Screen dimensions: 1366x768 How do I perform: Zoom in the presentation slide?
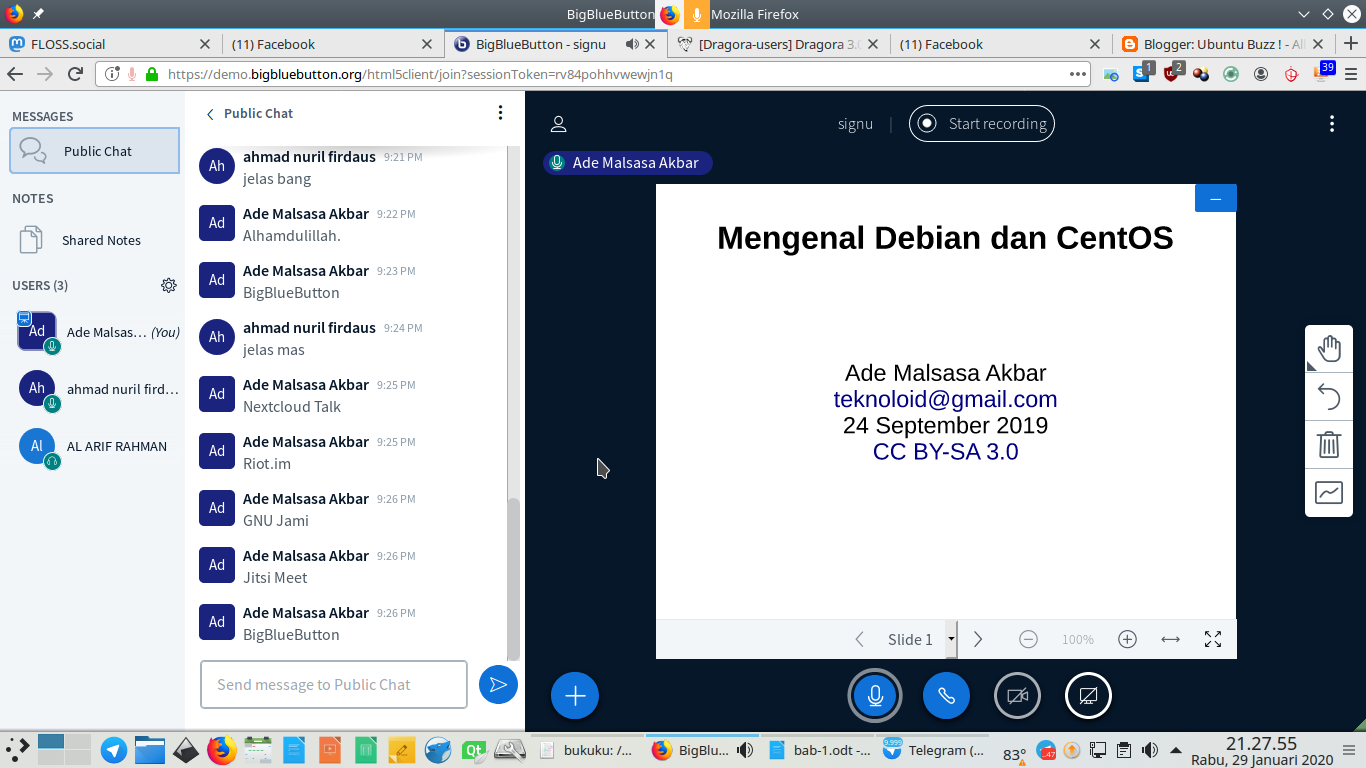coord(1127,639)
